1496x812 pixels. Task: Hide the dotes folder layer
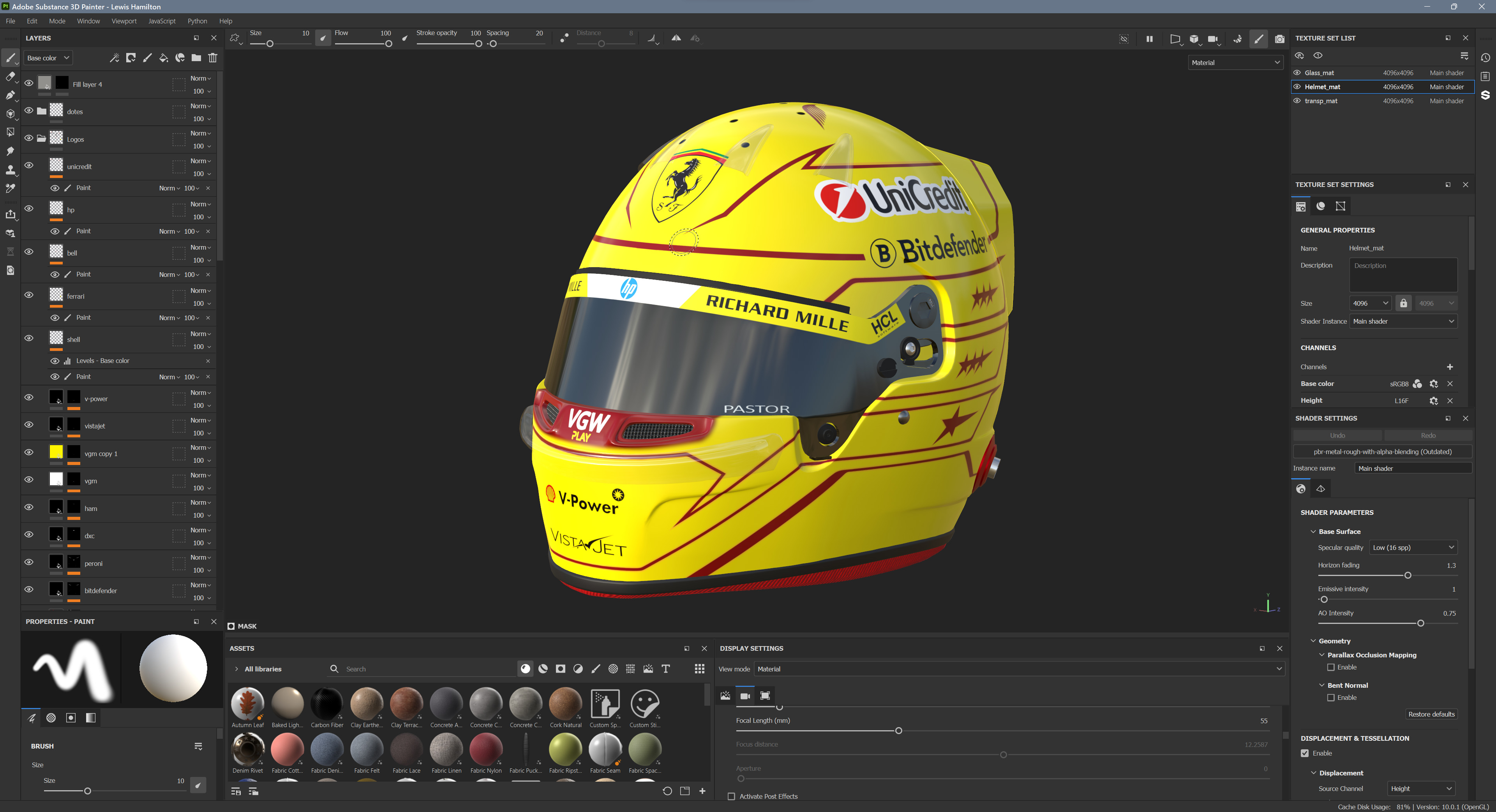coord(28,110)
